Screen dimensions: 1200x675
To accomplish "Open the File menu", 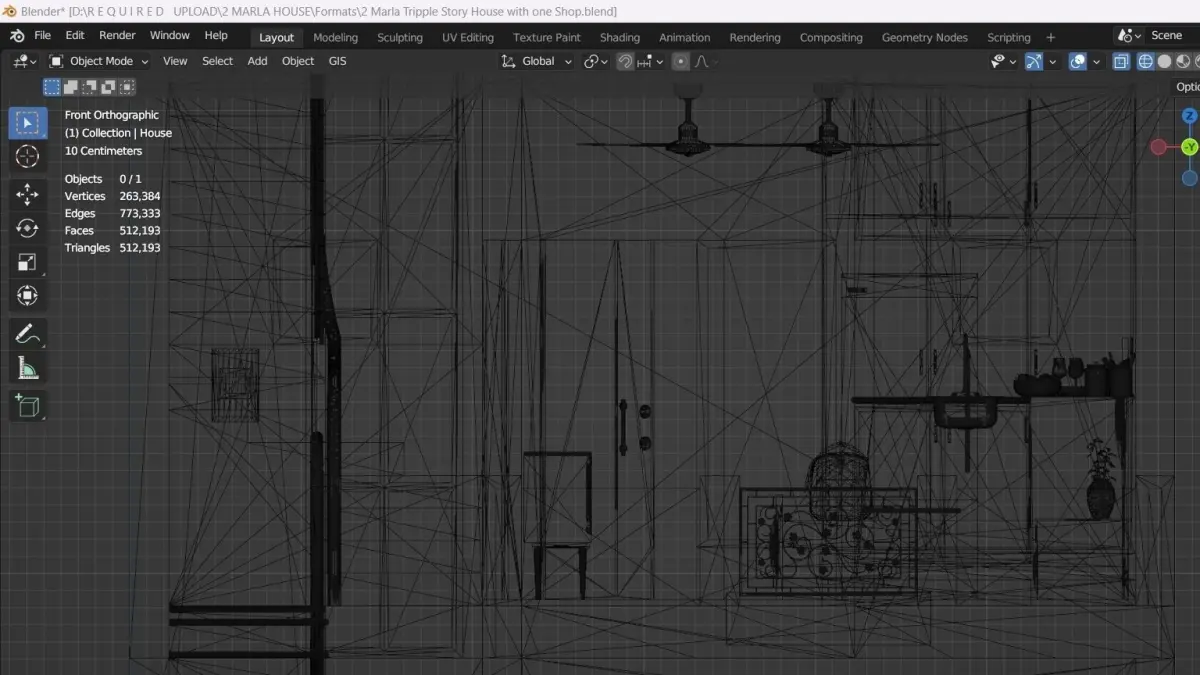I will point(43,35).
